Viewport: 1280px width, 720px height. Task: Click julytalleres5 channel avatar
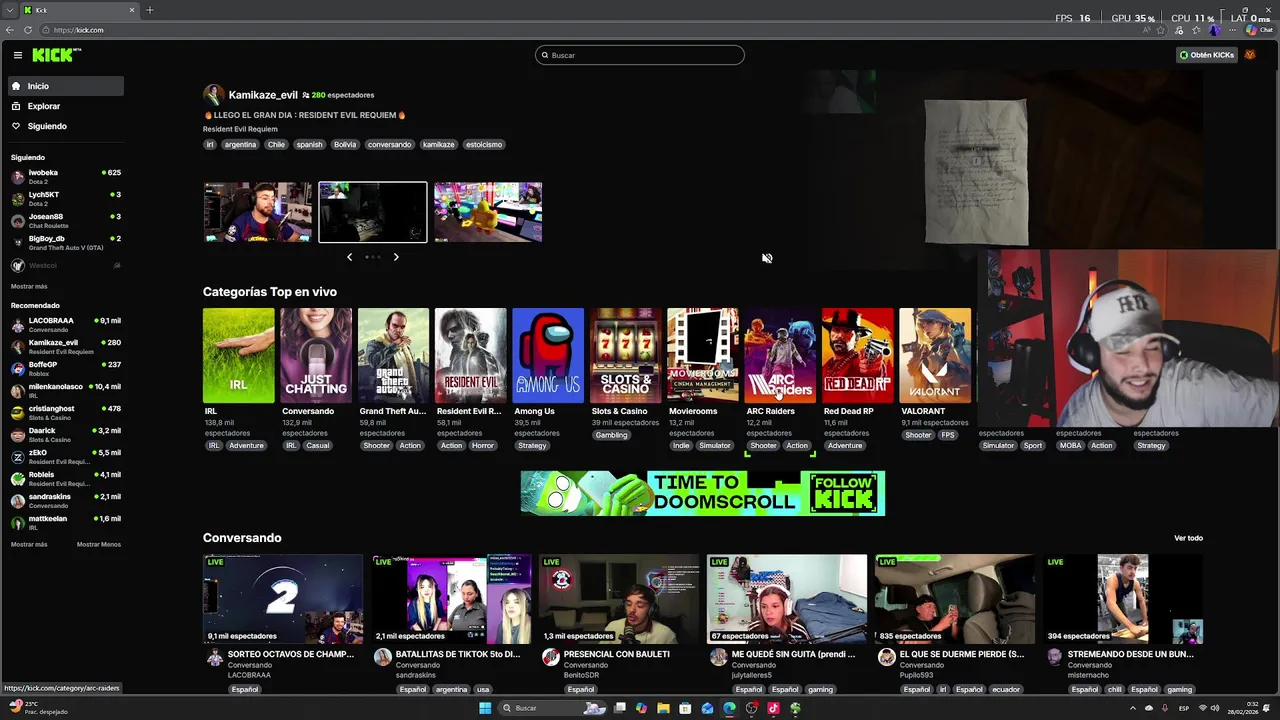pyautogui.click(x=718, y=657)
